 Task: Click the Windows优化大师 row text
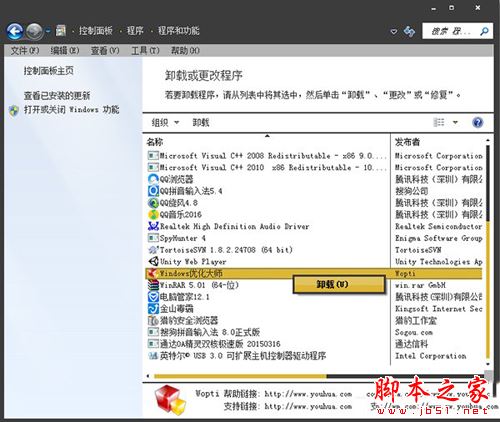click(x=191, y=274)
